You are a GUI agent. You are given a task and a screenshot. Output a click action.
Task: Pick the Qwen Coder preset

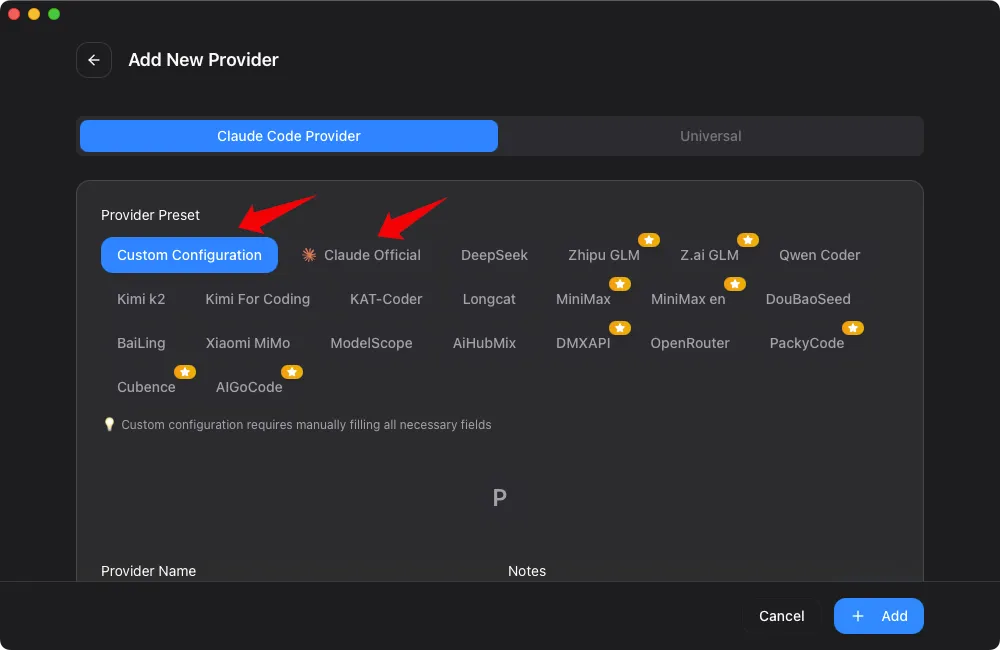[x=819, y=255]
